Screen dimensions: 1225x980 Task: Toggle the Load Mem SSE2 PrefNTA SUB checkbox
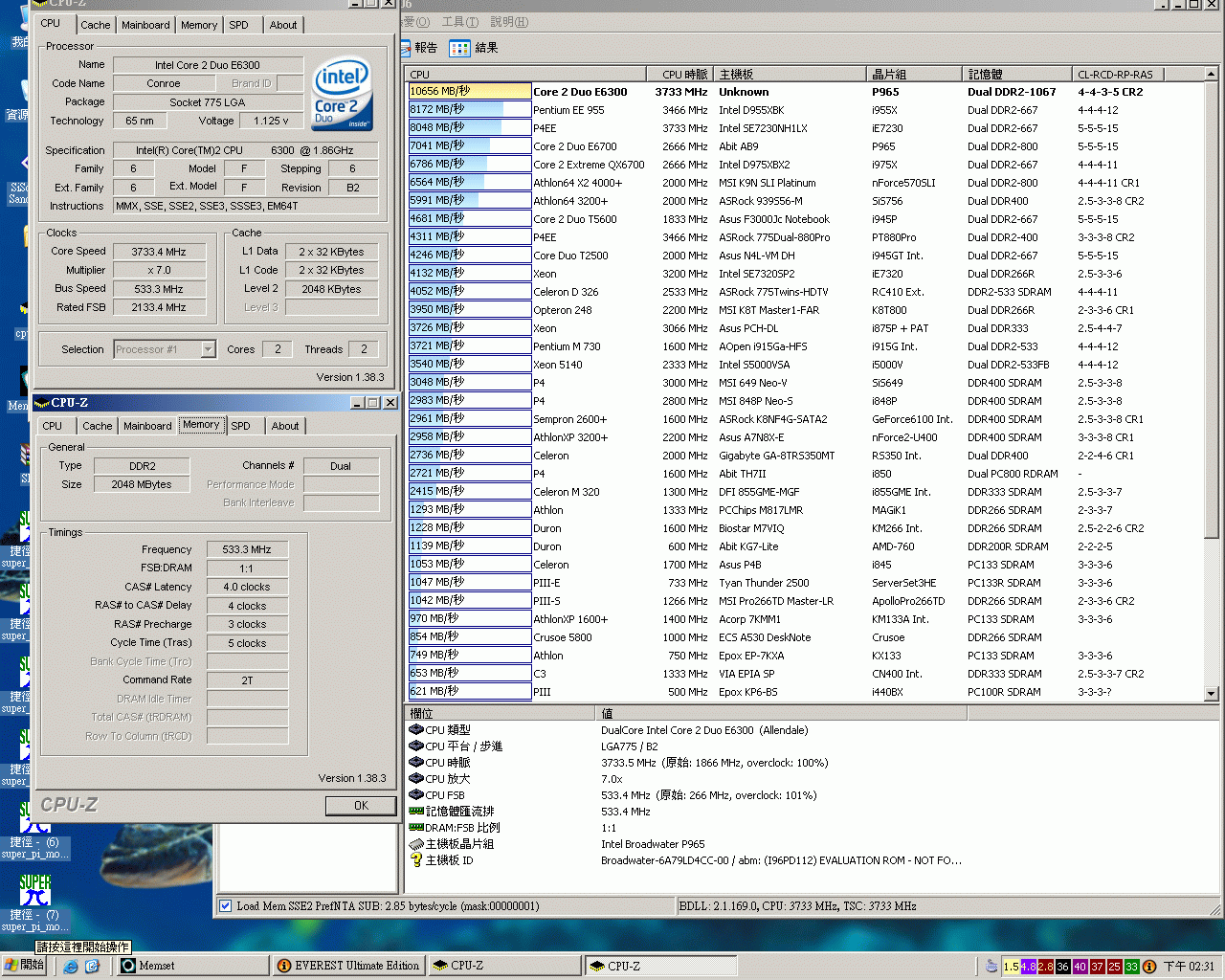tap(226, 905)
